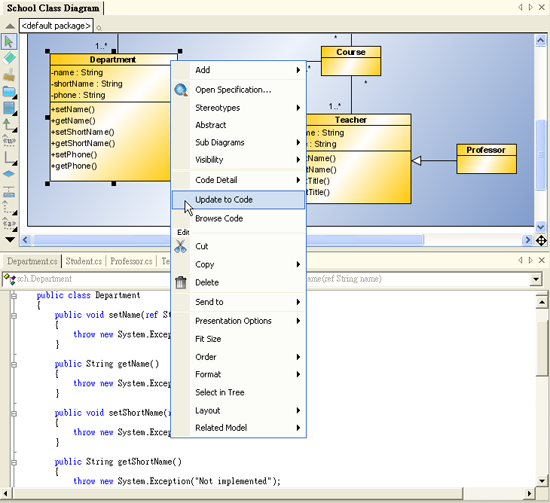550x503 pixels.
Task: Choose Update to Code
Action: [x=239, y=200]
